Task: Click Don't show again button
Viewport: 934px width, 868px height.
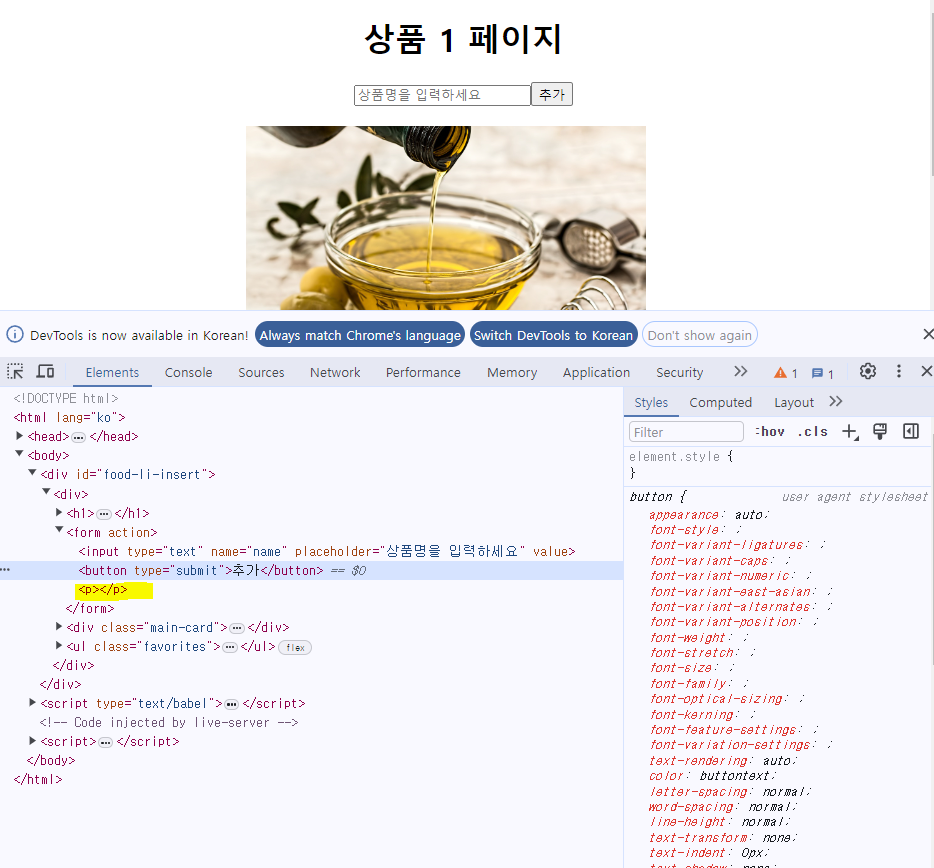Action: pos(699,335)
